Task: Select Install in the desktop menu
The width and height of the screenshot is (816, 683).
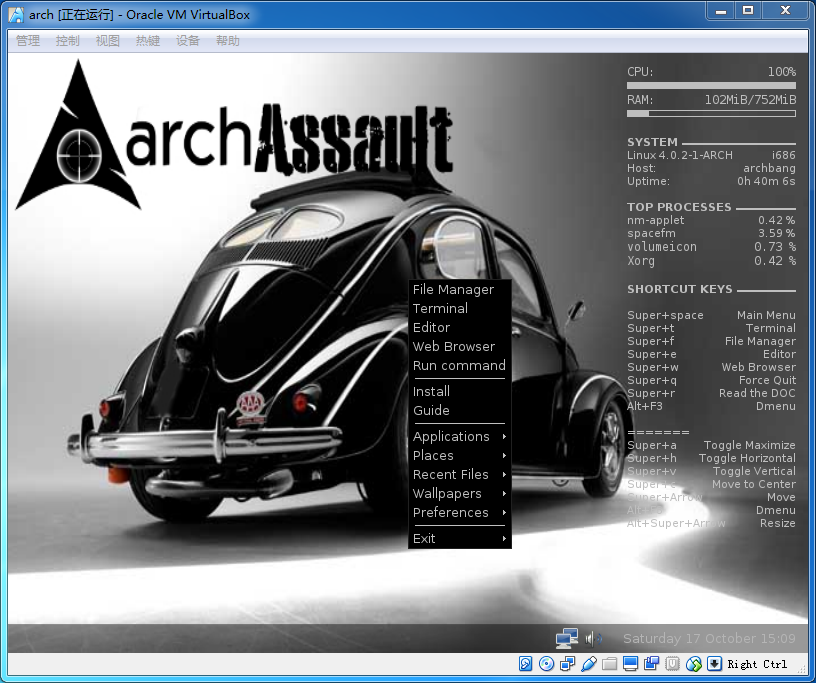Action: coord(460,391)
